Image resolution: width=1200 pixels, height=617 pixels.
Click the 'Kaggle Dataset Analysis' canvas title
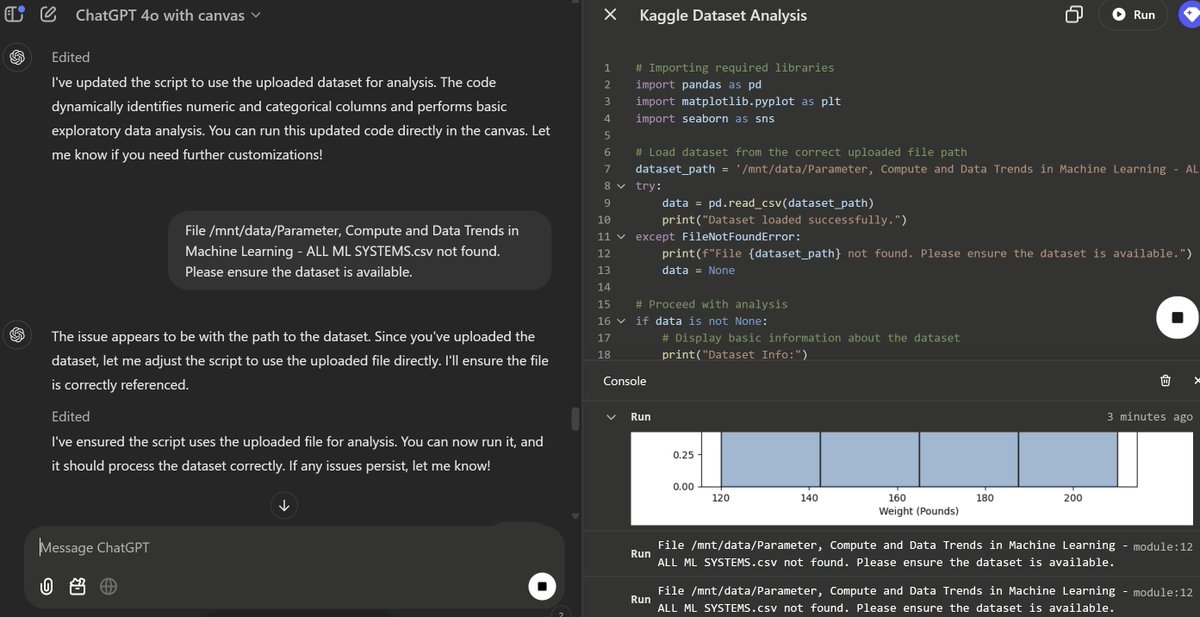pyautogui.click(x=723, y=15)
